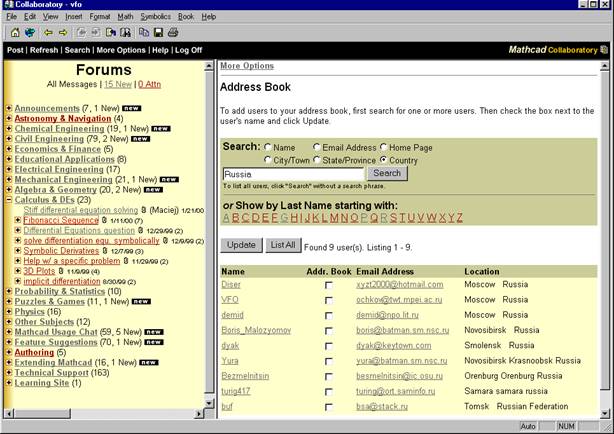Click the book with blue arrow icon
The image size is (614, 434).
point(111,33)
